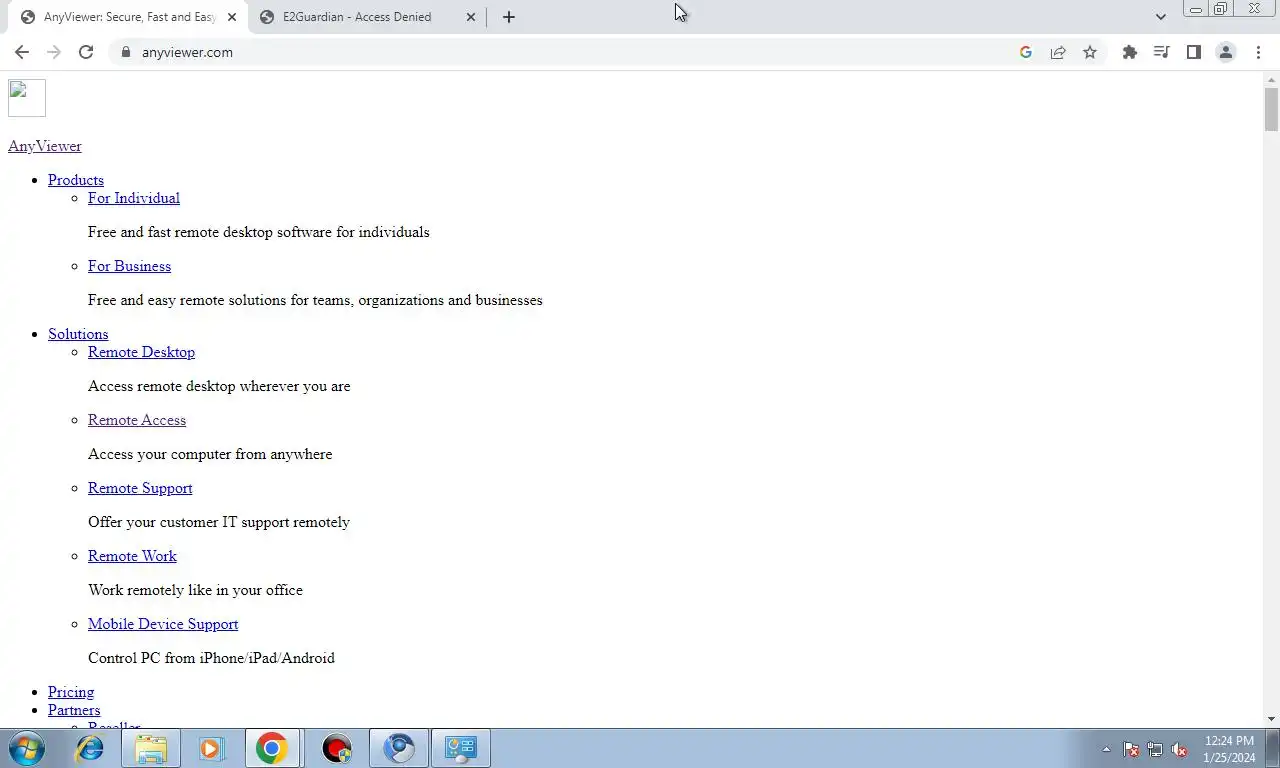Screen dimensions: 1280x768
Task: Click the vertical scrollbar thumb
Action: (x=1271, y=109)
